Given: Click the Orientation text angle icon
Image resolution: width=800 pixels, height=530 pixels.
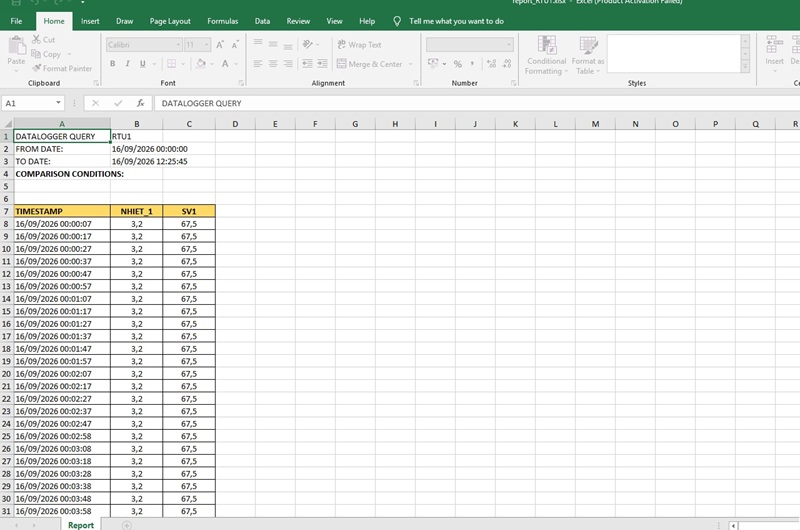Looking at the screenshot, I should (307, 44).
